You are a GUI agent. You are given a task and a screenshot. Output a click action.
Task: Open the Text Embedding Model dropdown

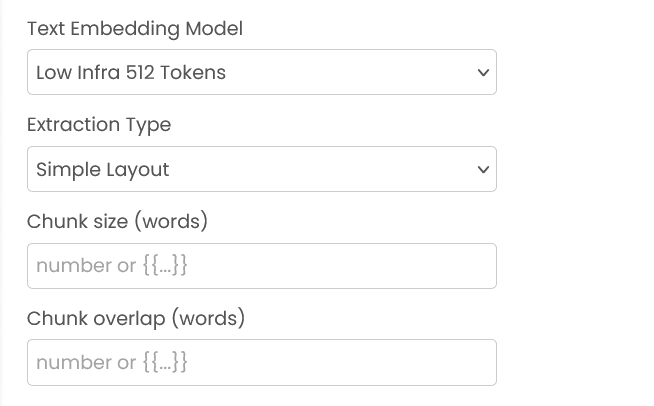point(261,72)
